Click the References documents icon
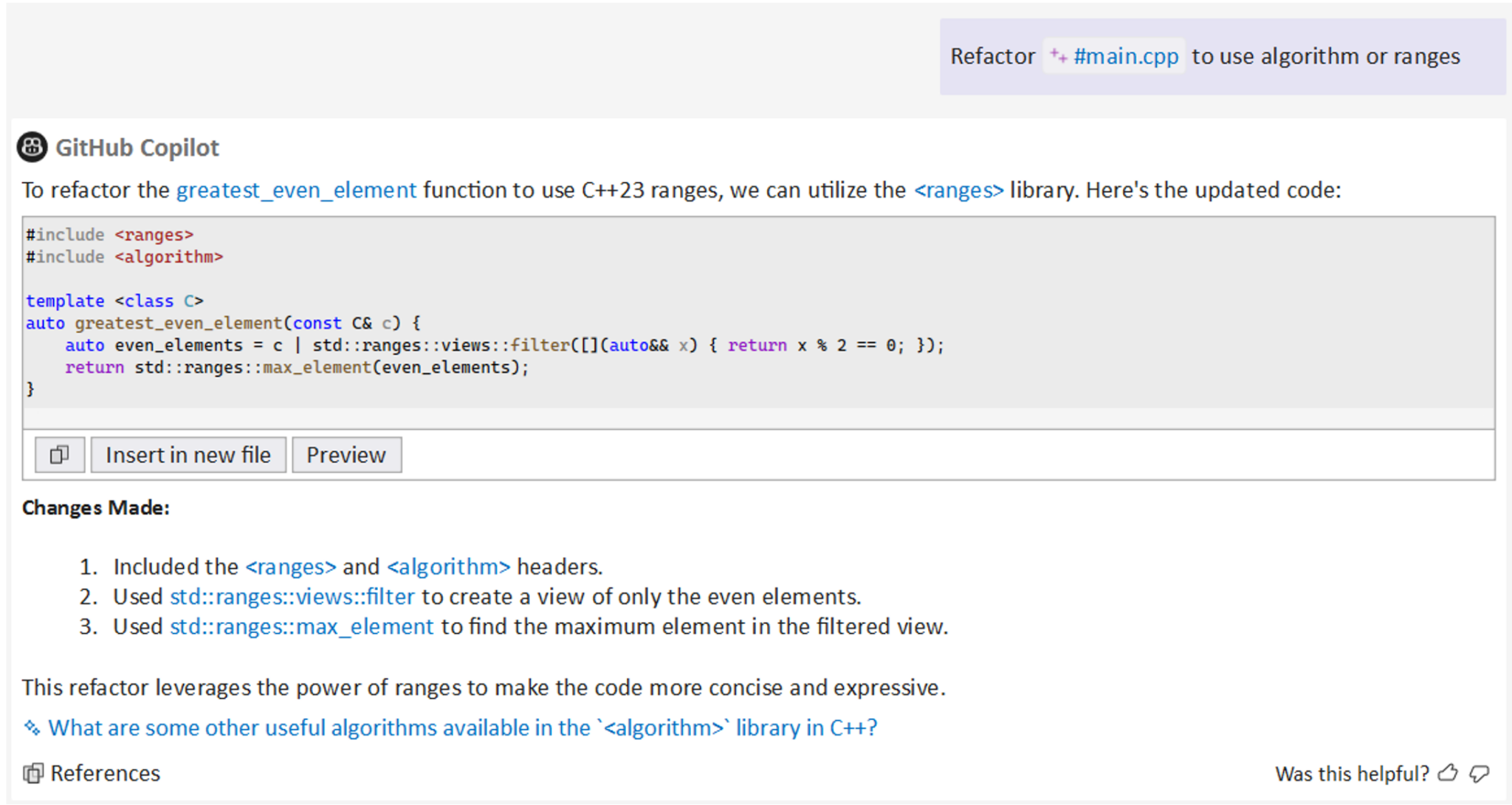 (33, 773)
